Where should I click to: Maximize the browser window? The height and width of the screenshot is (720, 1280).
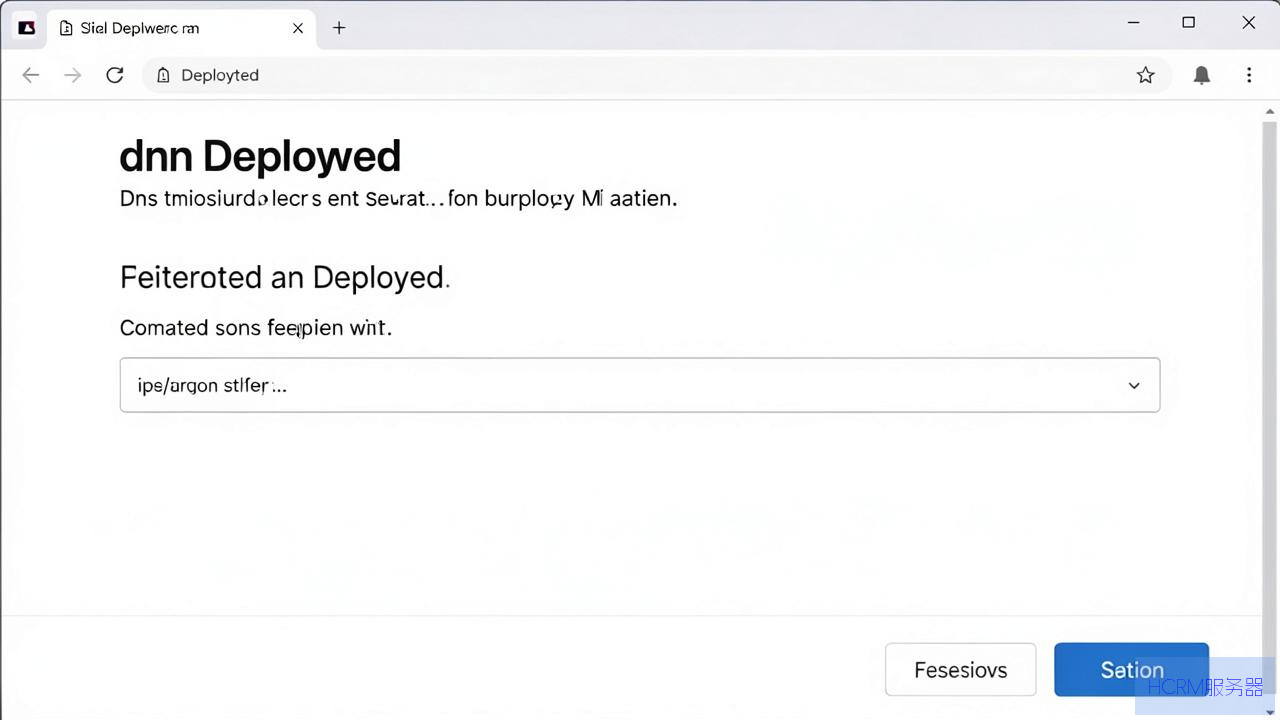click(1189, 23)
